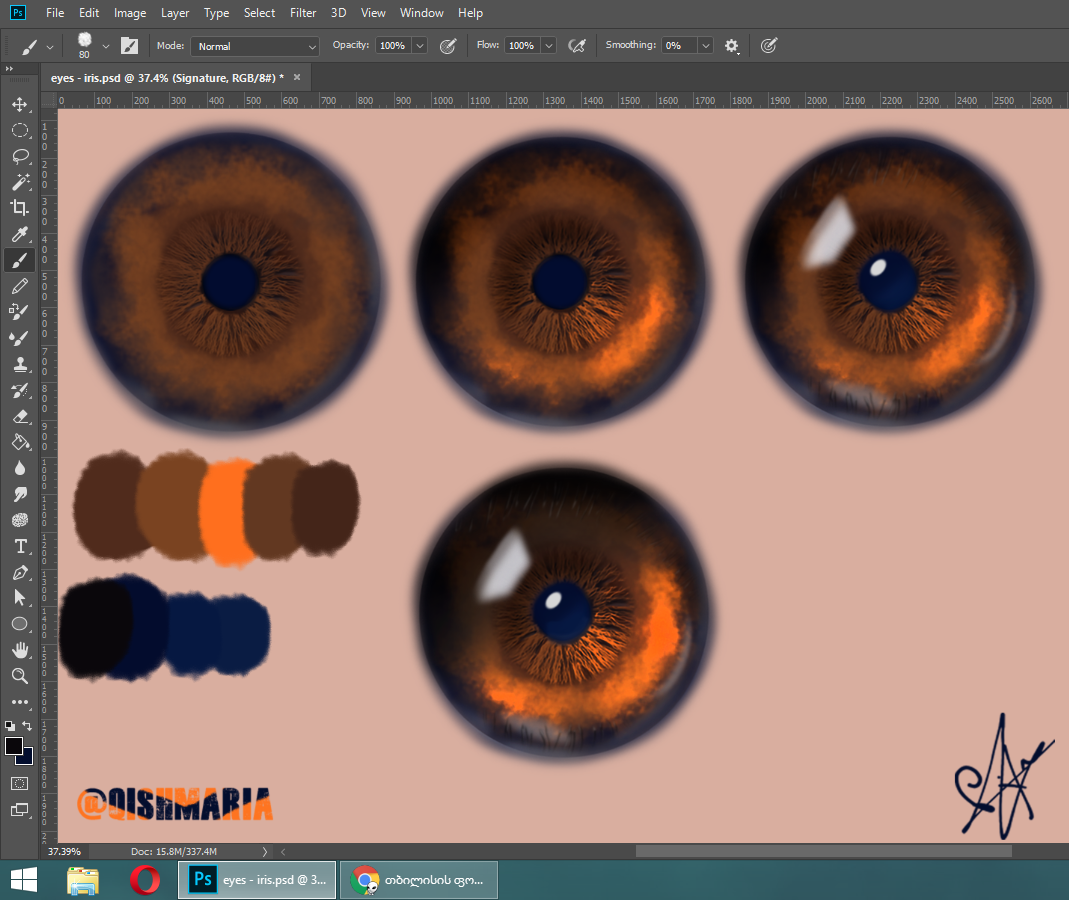Image resolution: width=1069 pixels, height=900 pixels.
Task: Select the History Brush tool
Action: 20,390
